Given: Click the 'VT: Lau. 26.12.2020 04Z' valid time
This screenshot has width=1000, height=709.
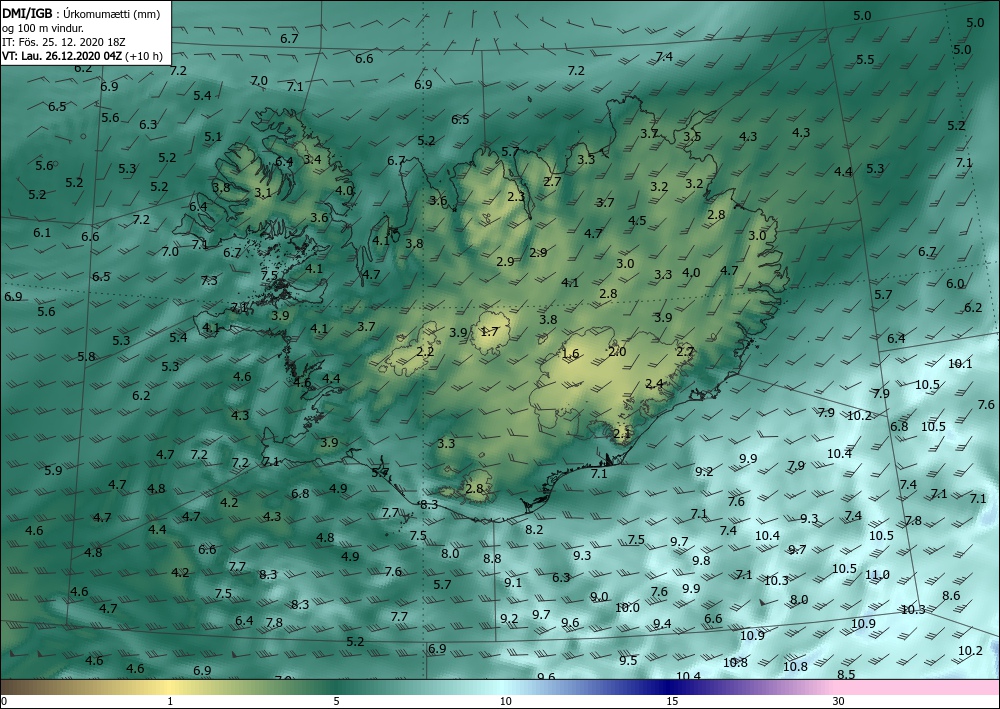Looking at the screenshot, I should click(62, 56).
